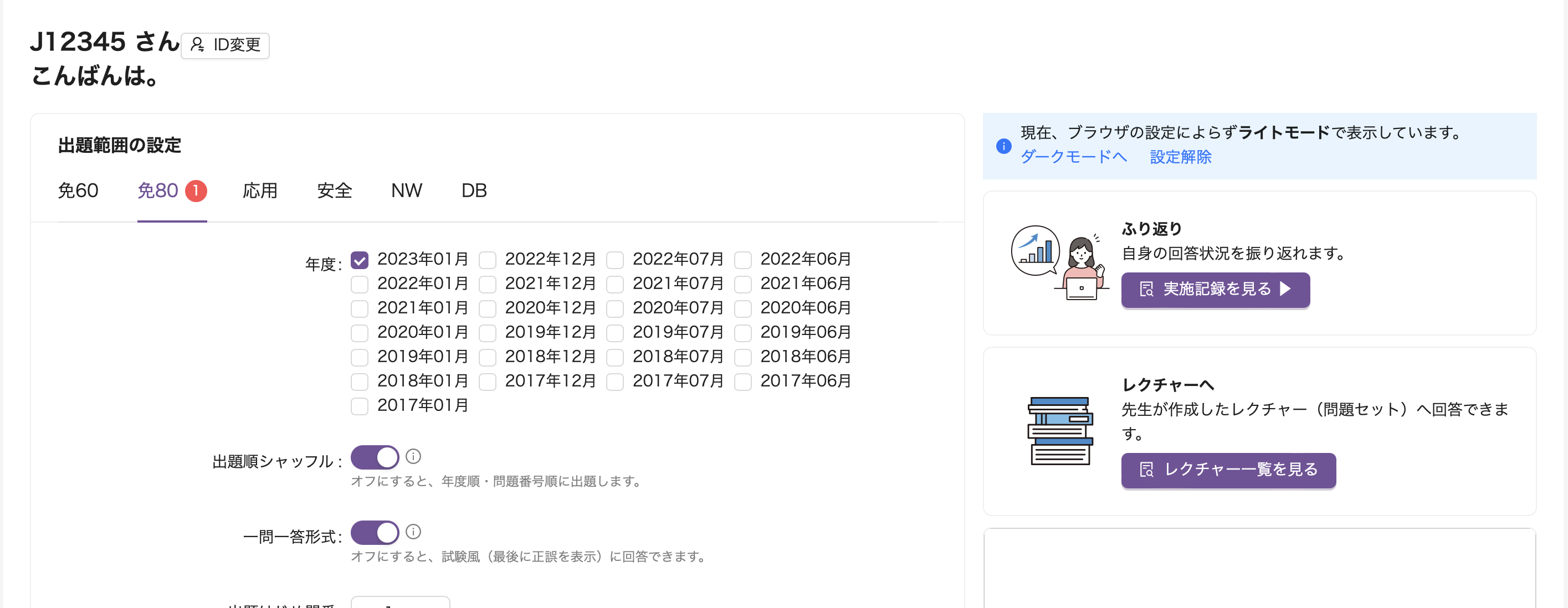The width and height of the screenshot is (1568, 608).
Task: Switch to the NW tab
Action: pos(407,190)
